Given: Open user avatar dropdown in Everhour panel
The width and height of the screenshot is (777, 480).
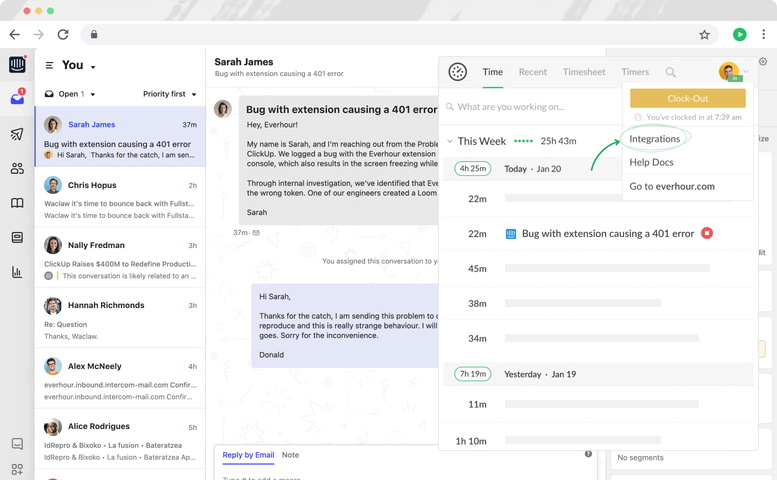Looking at the screenshot, I should 733,72.
